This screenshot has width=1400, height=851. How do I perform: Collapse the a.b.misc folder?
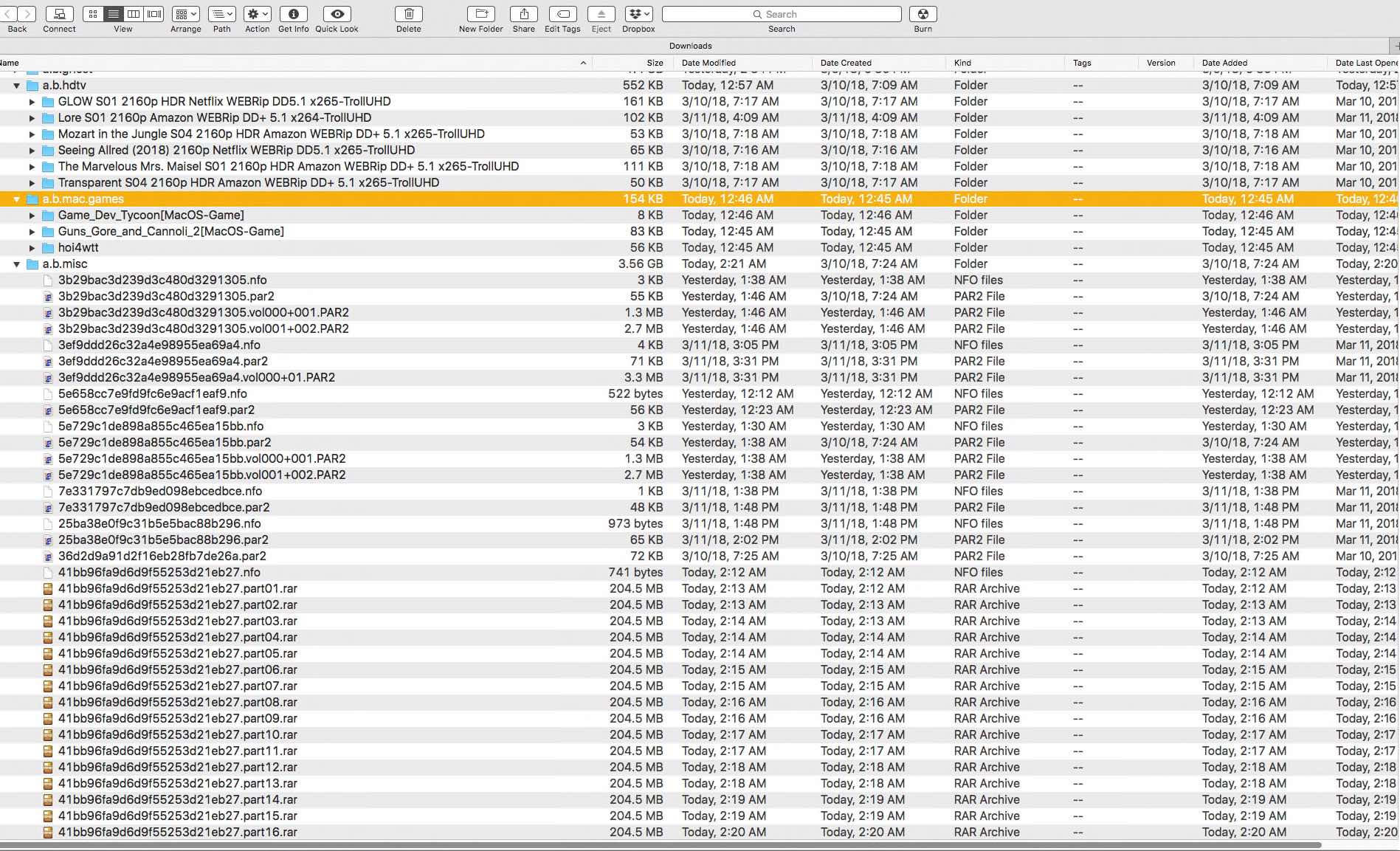coord(16,264)
